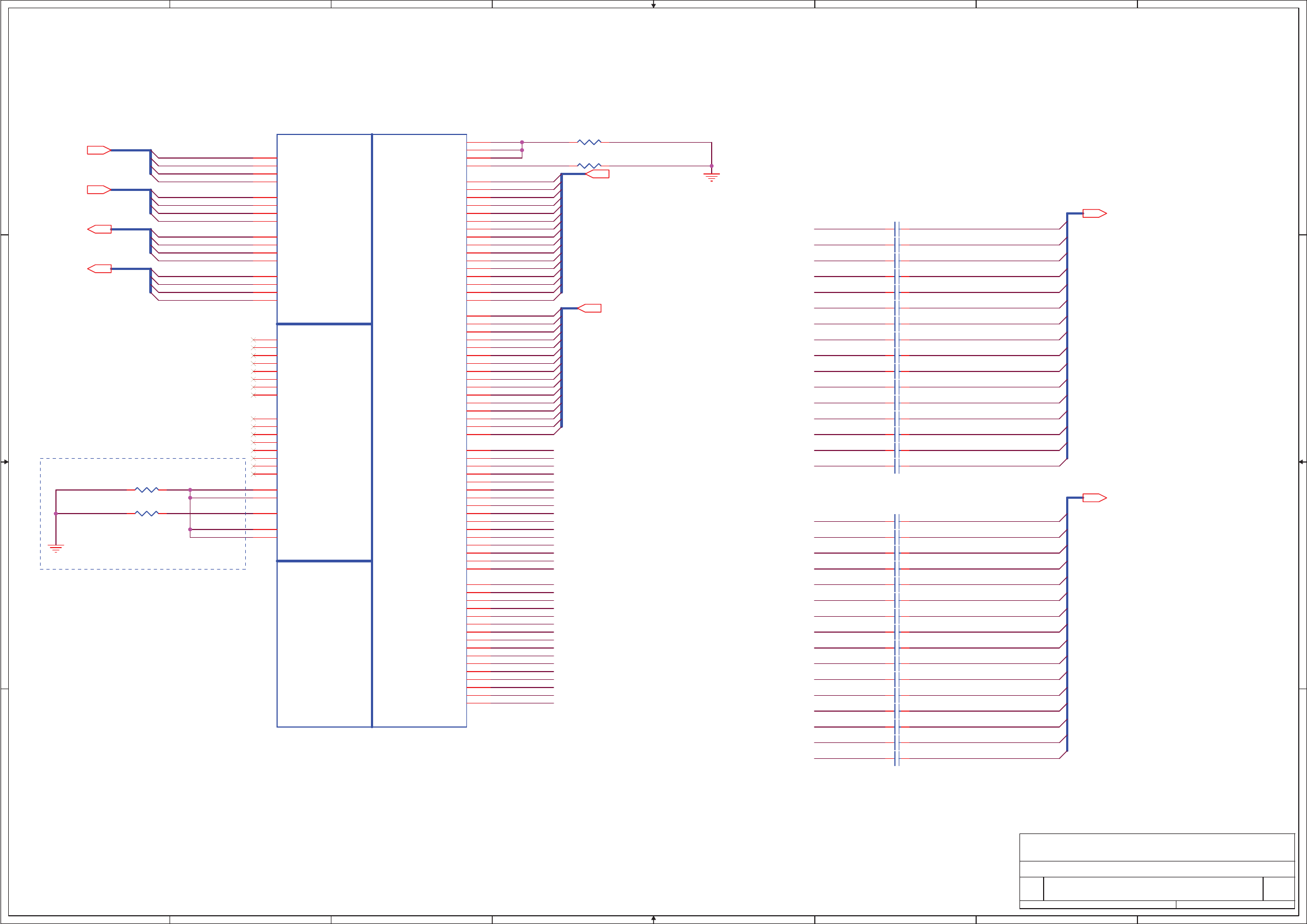
Task: Click the title block at bottom right
Action: pos(1157,872)
